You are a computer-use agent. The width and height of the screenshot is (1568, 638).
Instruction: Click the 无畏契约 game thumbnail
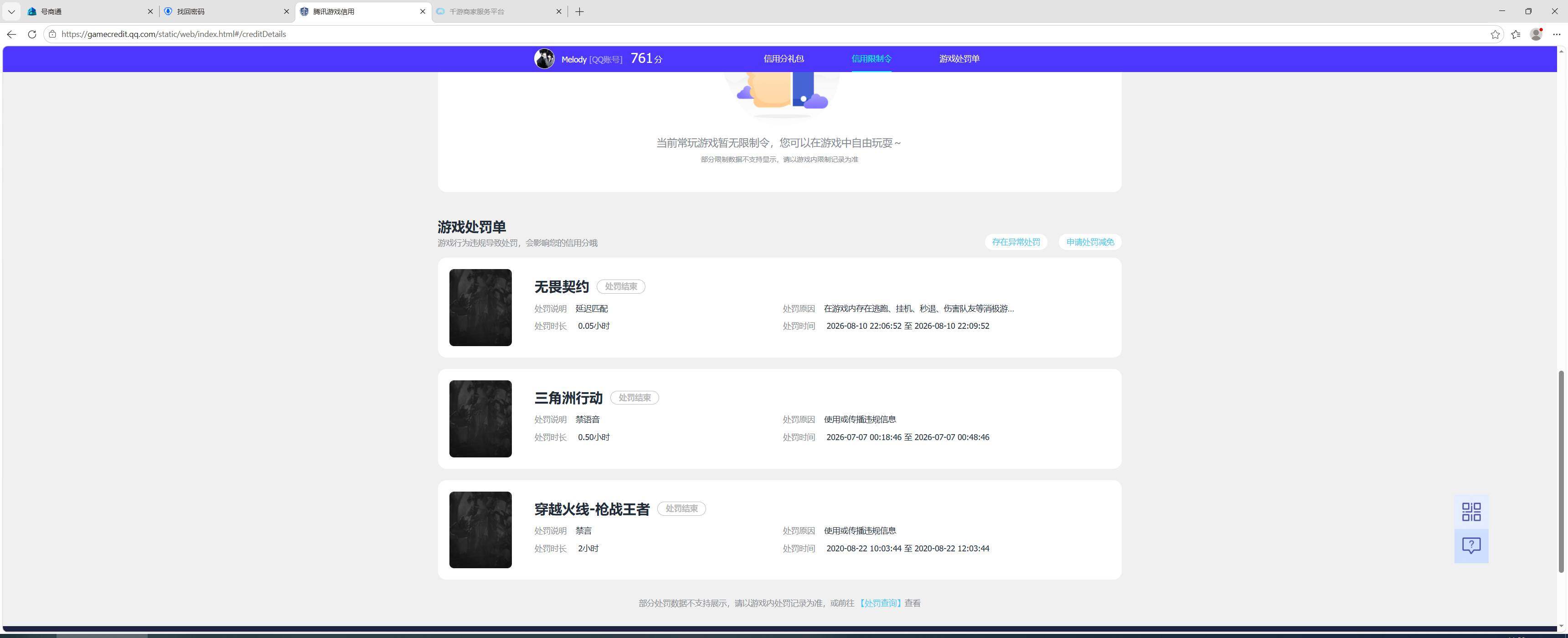tap(480, 307)
